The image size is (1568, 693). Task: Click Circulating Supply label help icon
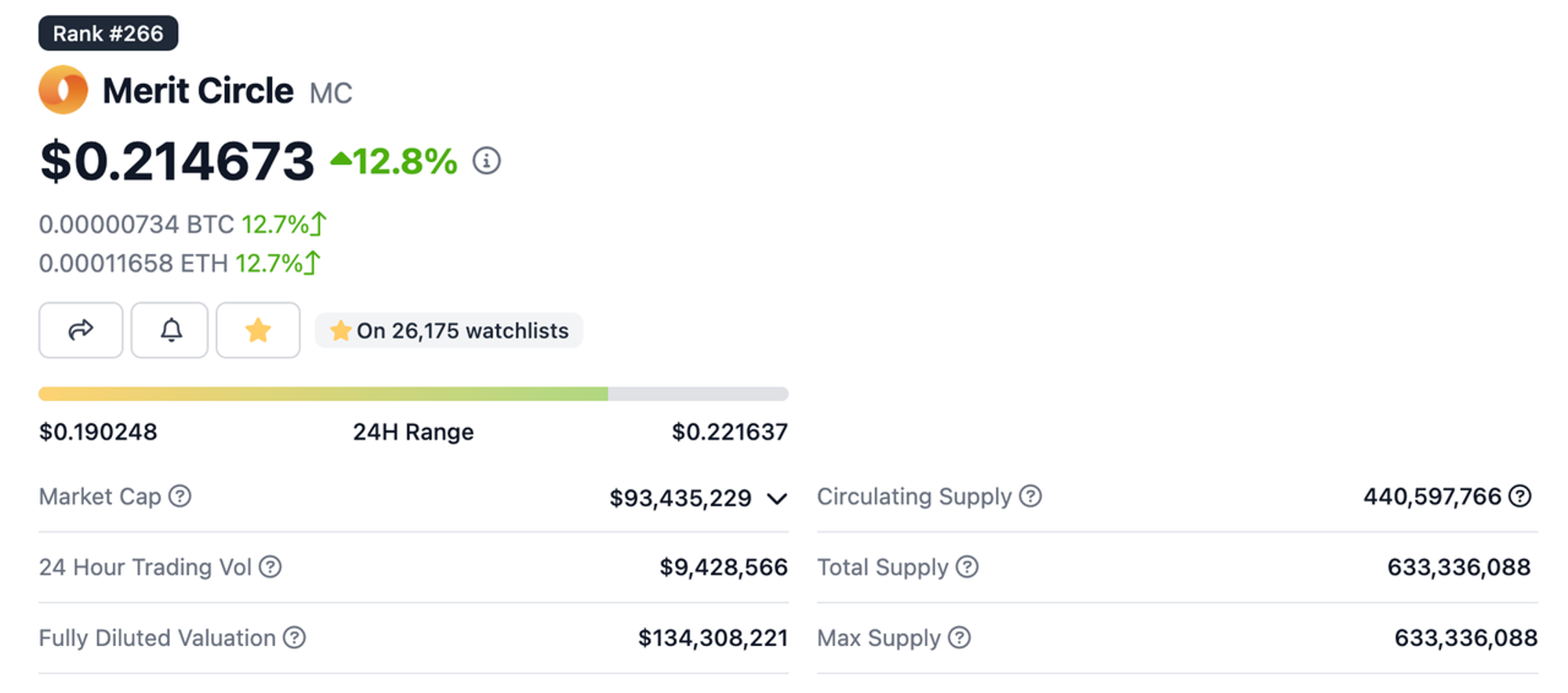click(1030, 496)
